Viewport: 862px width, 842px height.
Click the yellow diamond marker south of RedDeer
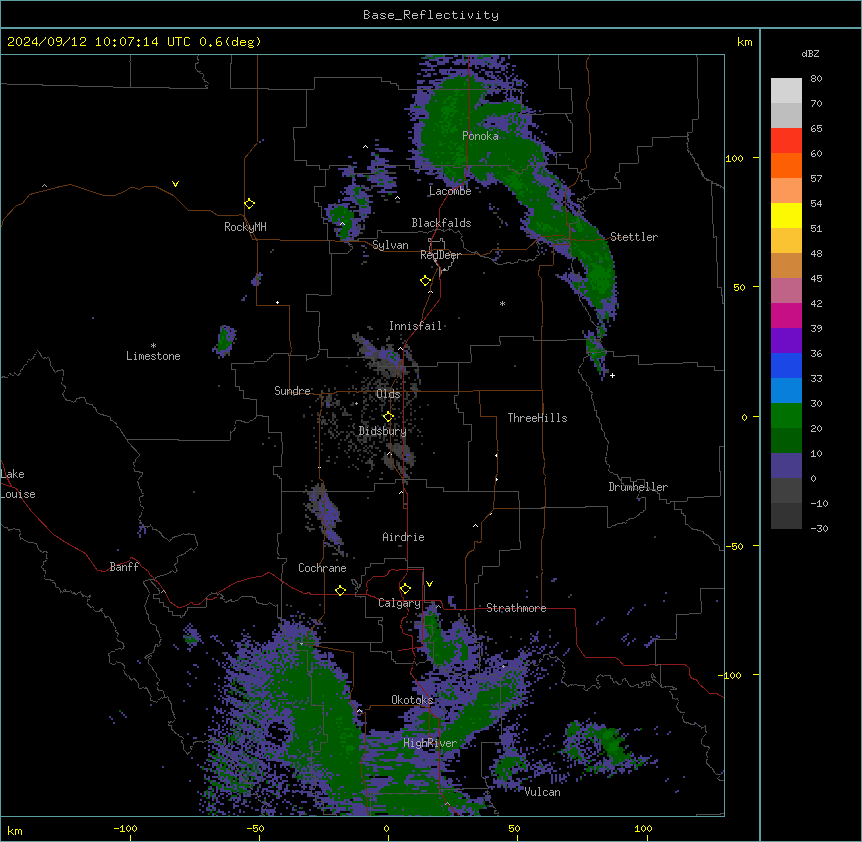(426, 281)
